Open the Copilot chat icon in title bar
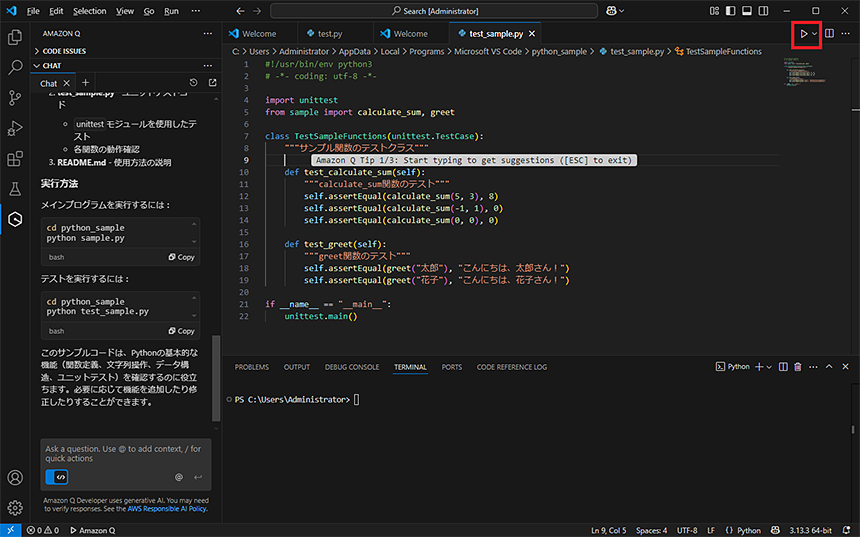This screenshot has width=860, height=537. click(x=611, y=11)
